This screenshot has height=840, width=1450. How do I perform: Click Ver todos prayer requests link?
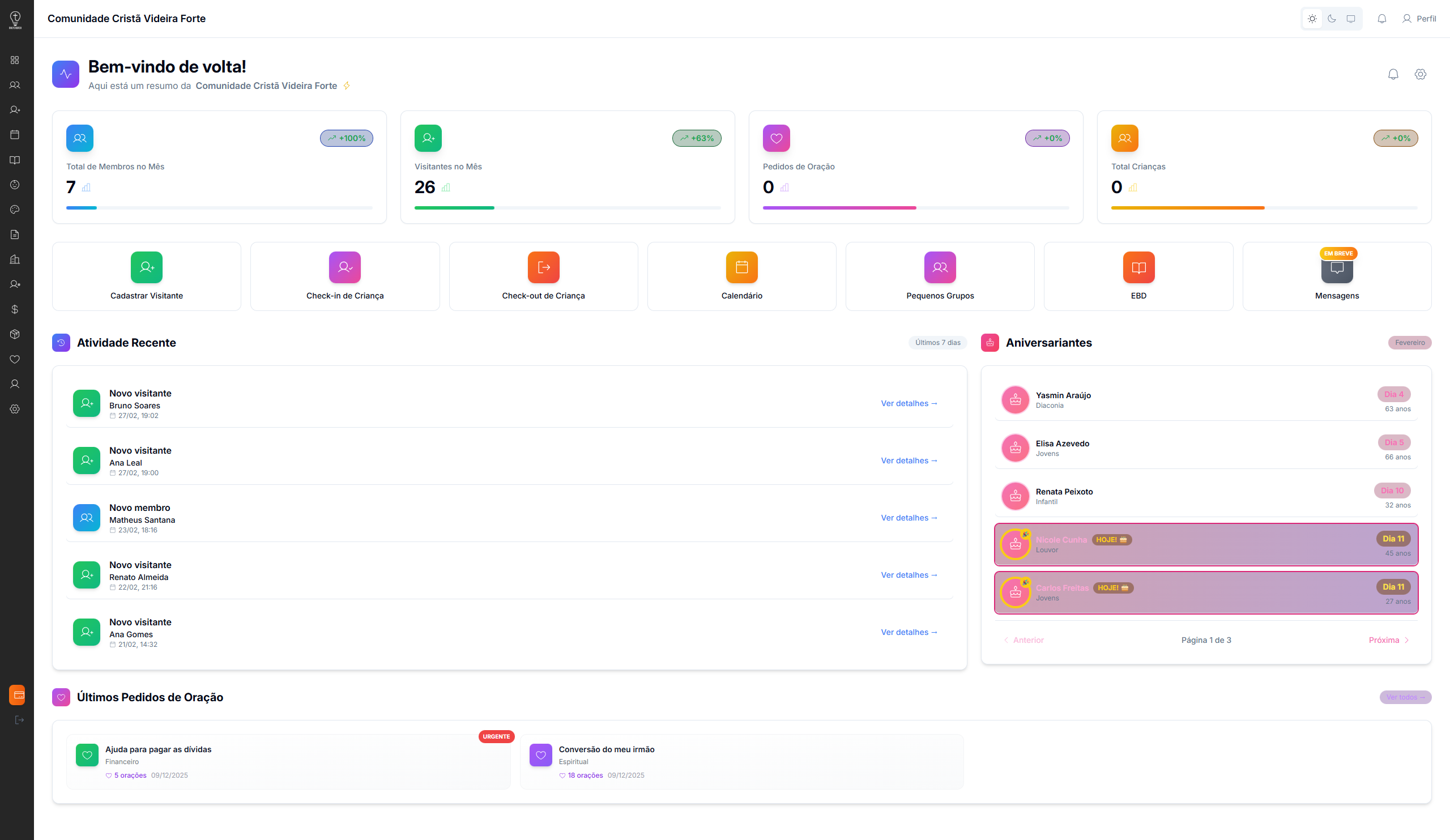[1405, 697]
